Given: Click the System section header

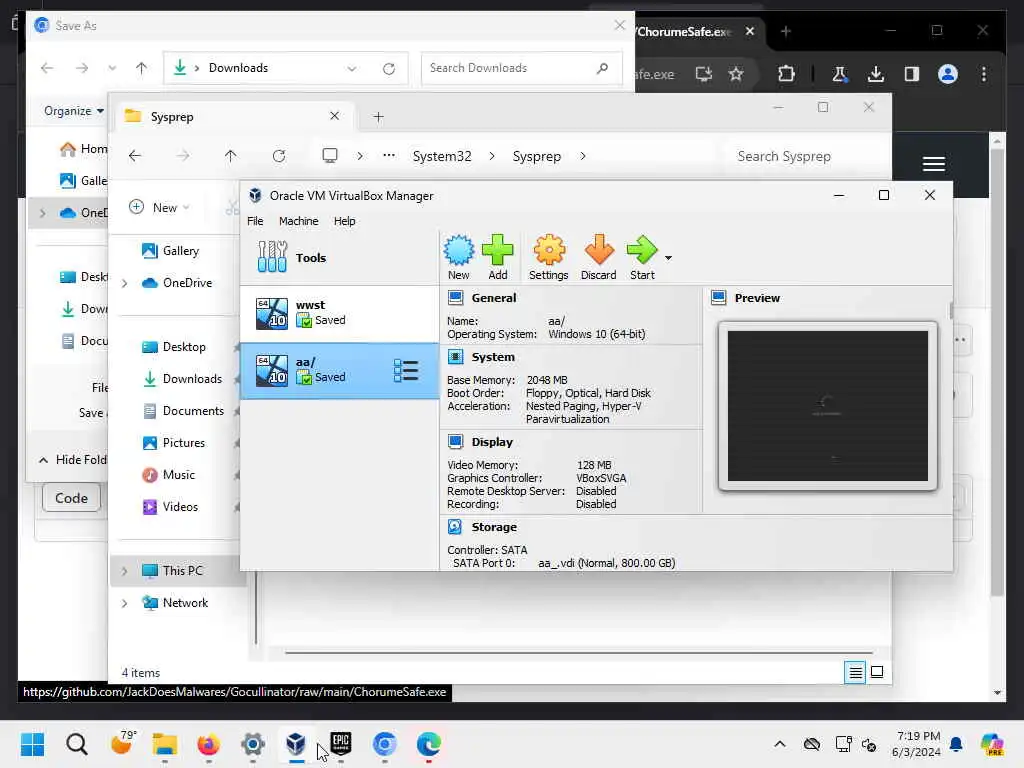Looking at the screenshot, I should [493, 357].
